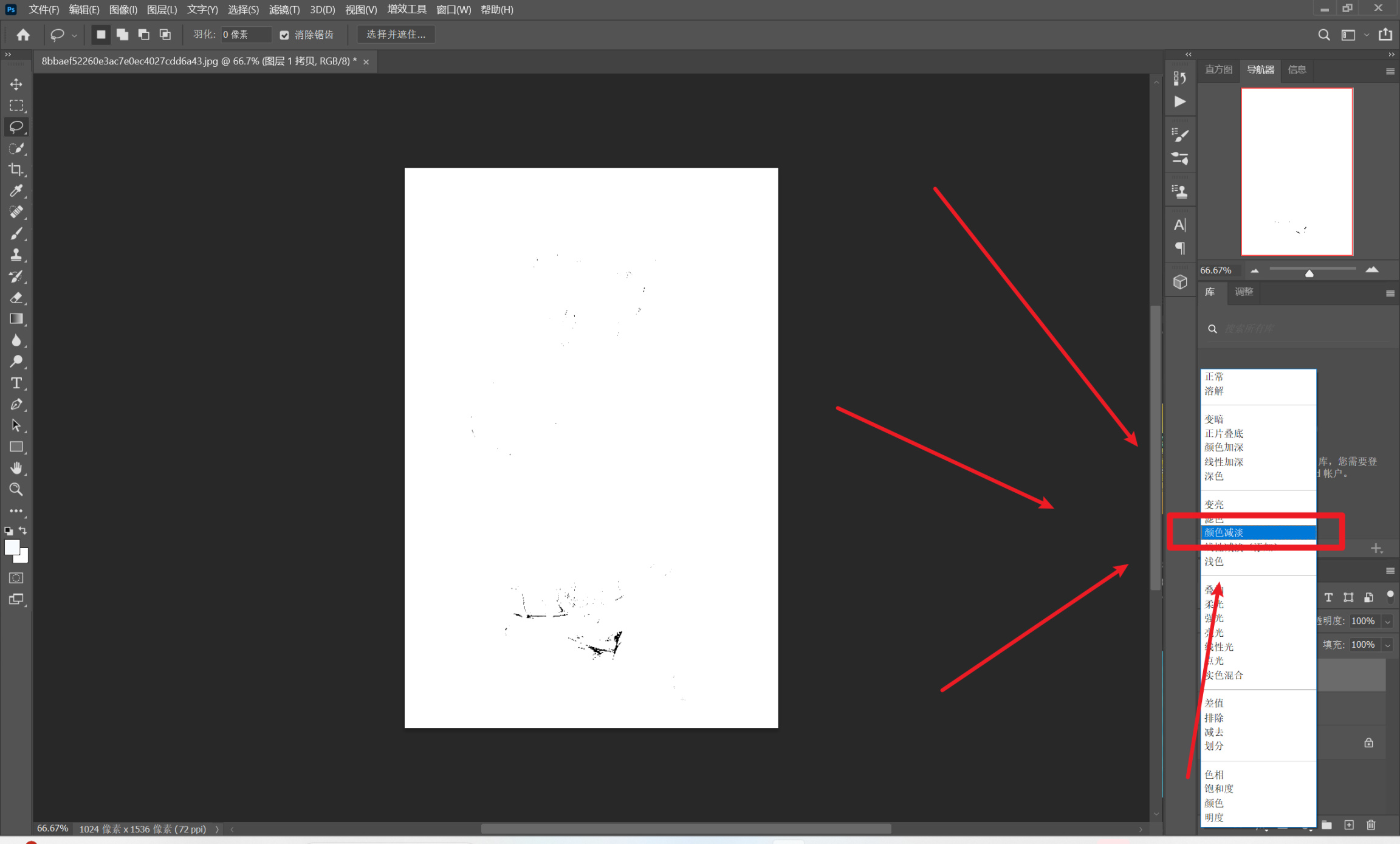Open Navigator panel flyout menu
This screenshot has width=1400, height=844.
[1390, 71]
